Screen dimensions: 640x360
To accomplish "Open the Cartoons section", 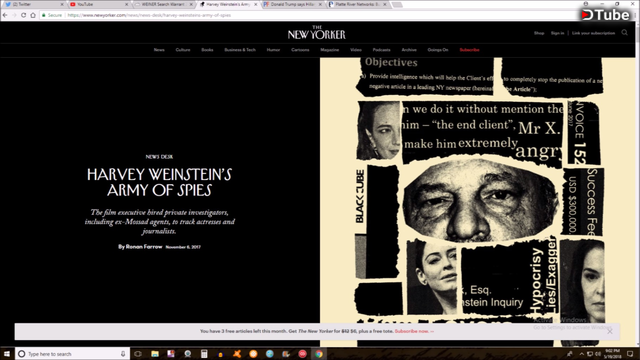I will (300, 50).
